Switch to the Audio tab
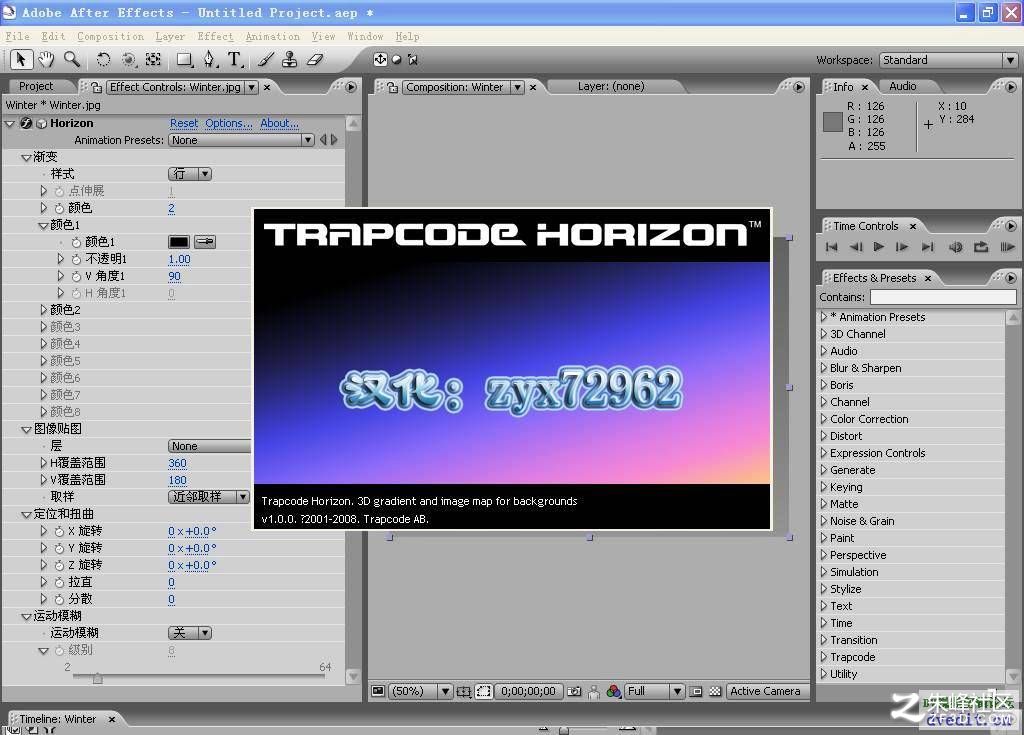Screen dimensions: 1024x735 [903, 86]
